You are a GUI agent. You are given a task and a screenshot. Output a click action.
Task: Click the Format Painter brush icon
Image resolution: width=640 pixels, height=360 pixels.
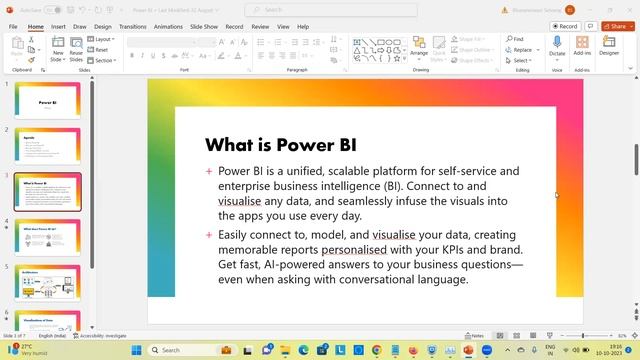pyautogui.click(x=31, y=60)
